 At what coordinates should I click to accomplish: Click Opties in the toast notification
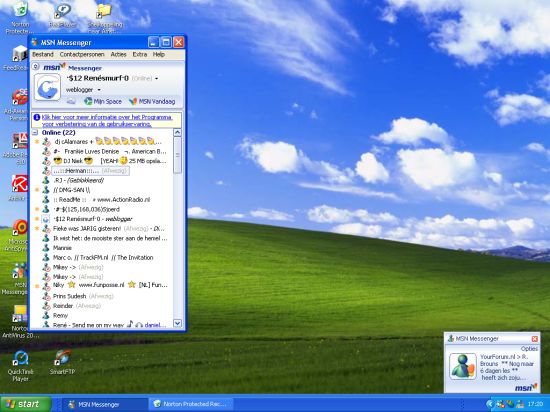pos(529,349)
